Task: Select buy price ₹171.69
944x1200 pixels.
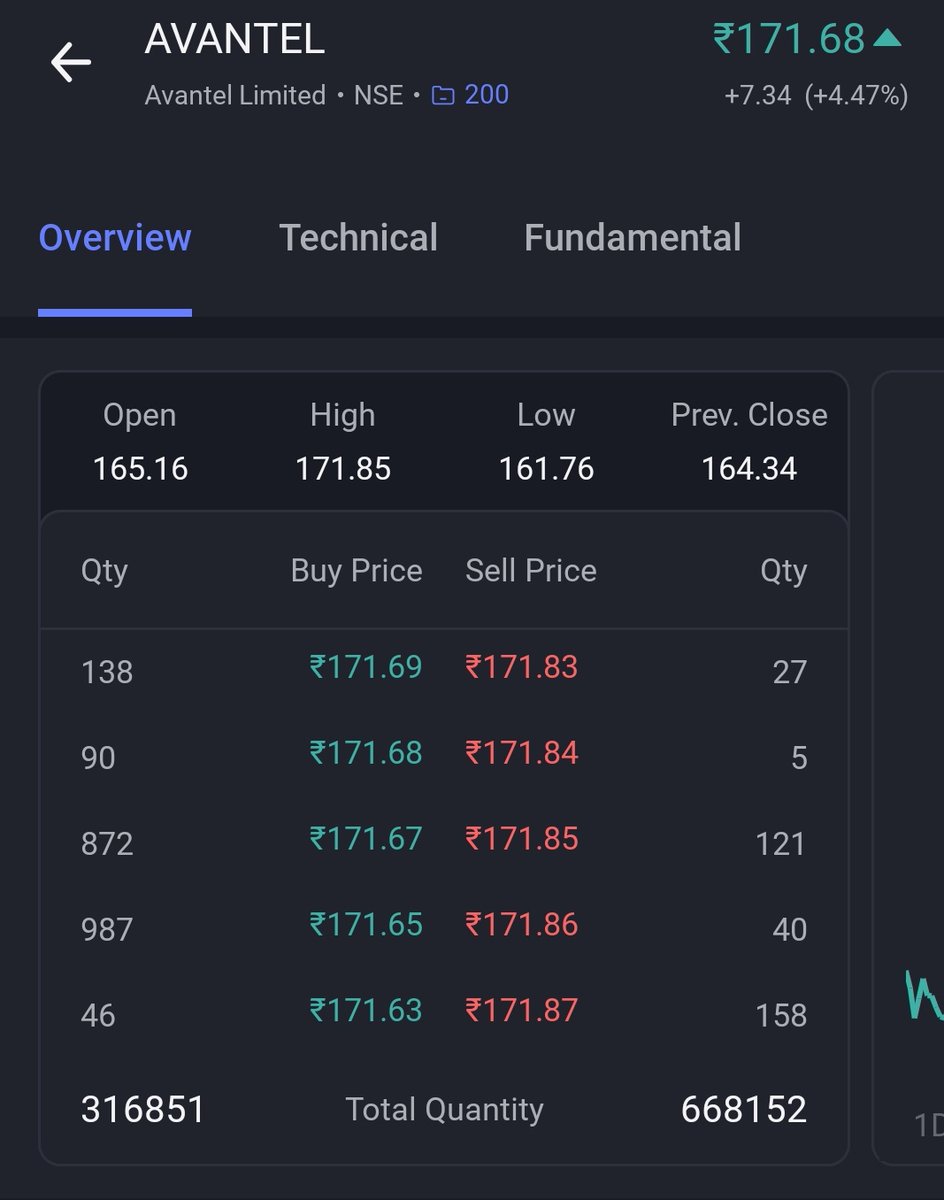Action: pos(366,667)
